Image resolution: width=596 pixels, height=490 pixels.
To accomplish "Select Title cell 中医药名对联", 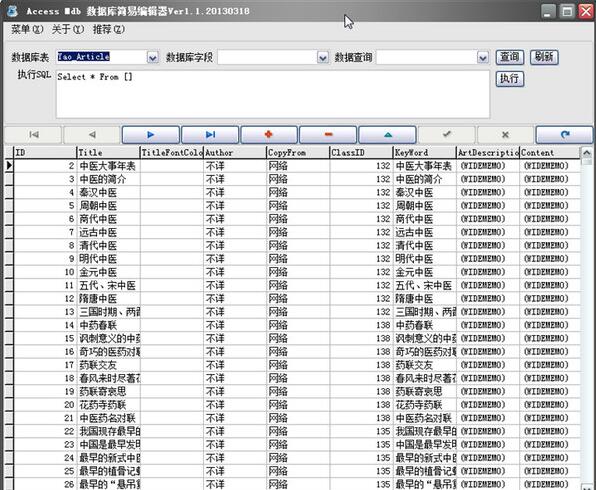I will point(108,418).
